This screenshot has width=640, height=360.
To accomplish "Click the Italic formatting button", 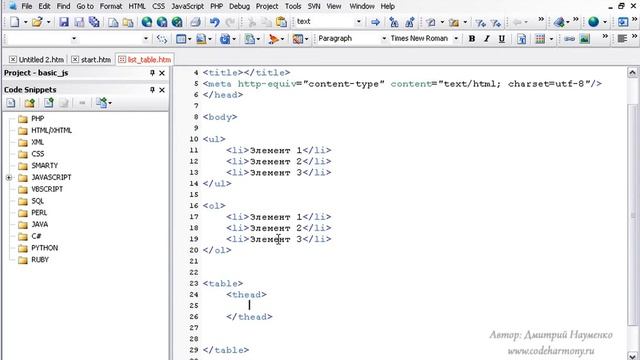I will [x=487, y=39].
